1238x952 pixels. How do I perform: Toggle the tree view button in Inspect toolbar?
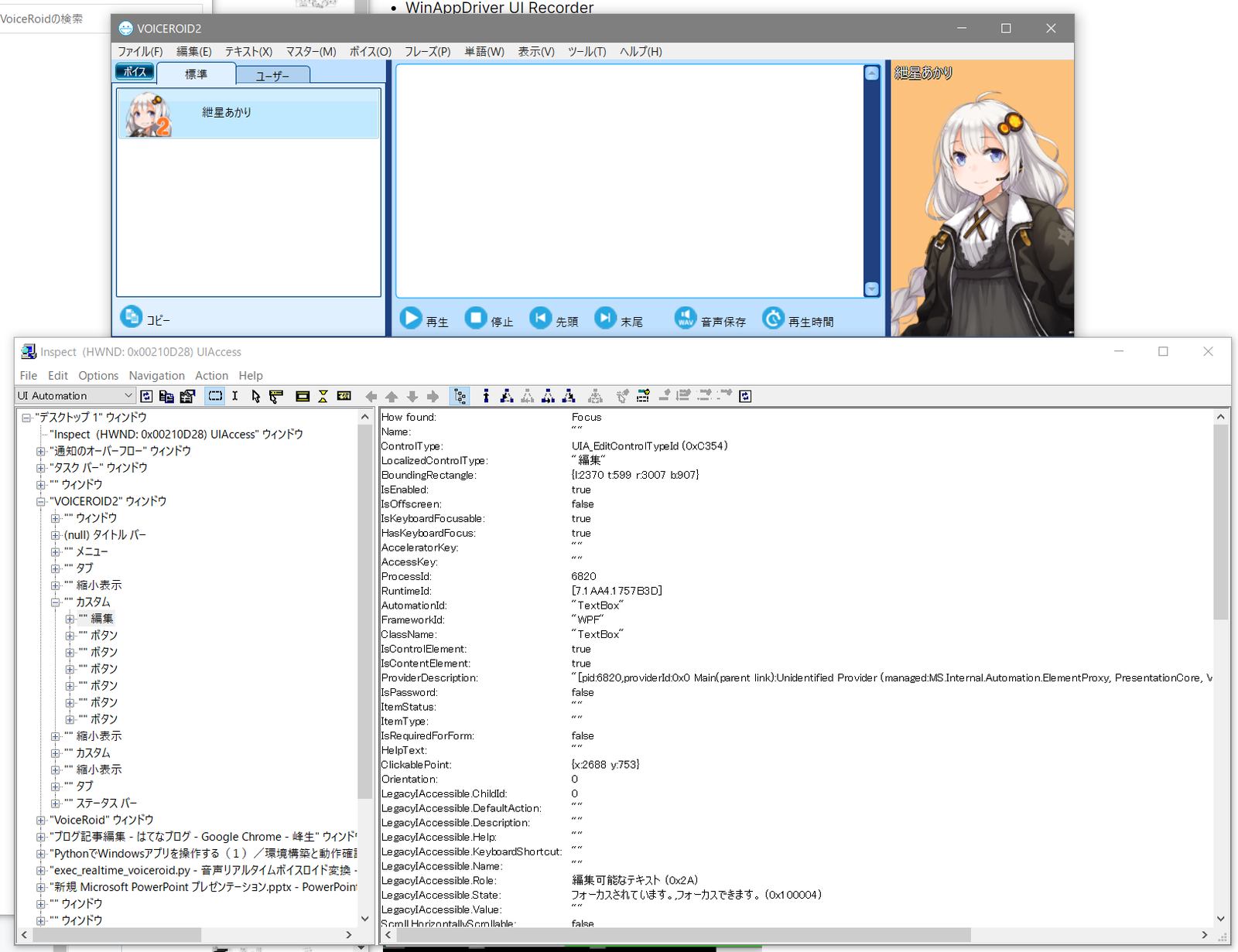(x=460, y=396)
